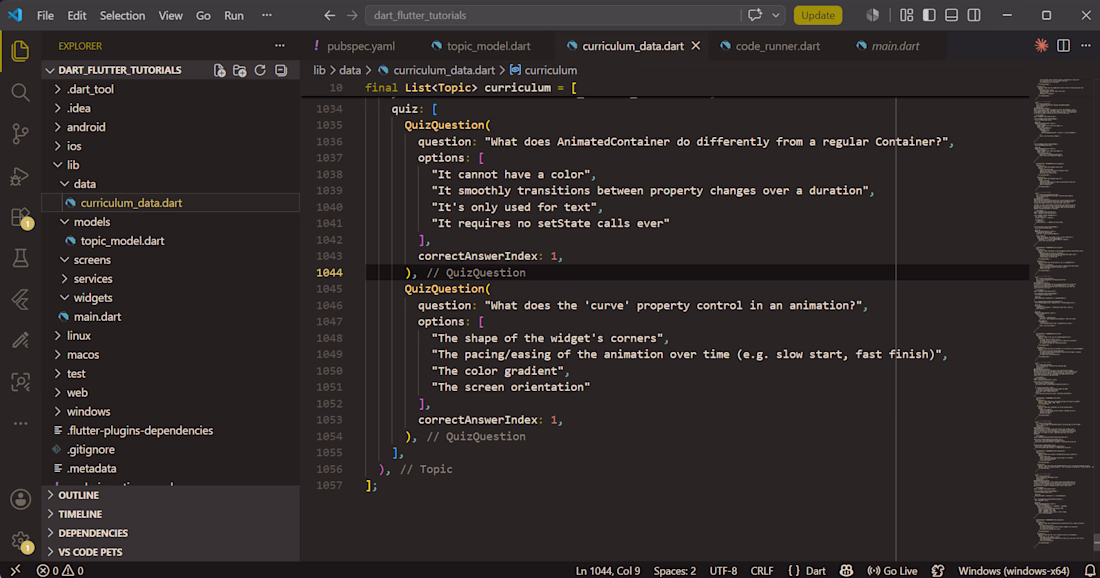Select Windows (windows-x64) device in status bar

coord(1014,570)
